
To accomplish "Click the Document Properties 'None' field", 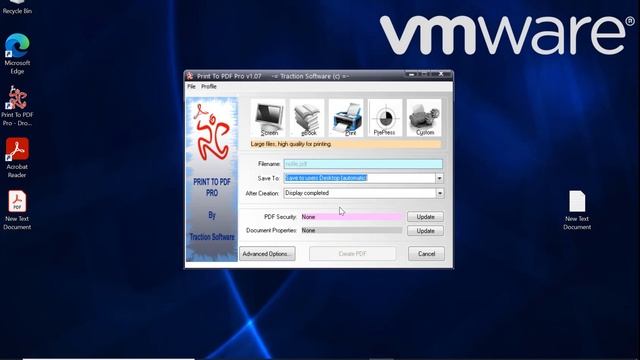I will pos(351,231).
